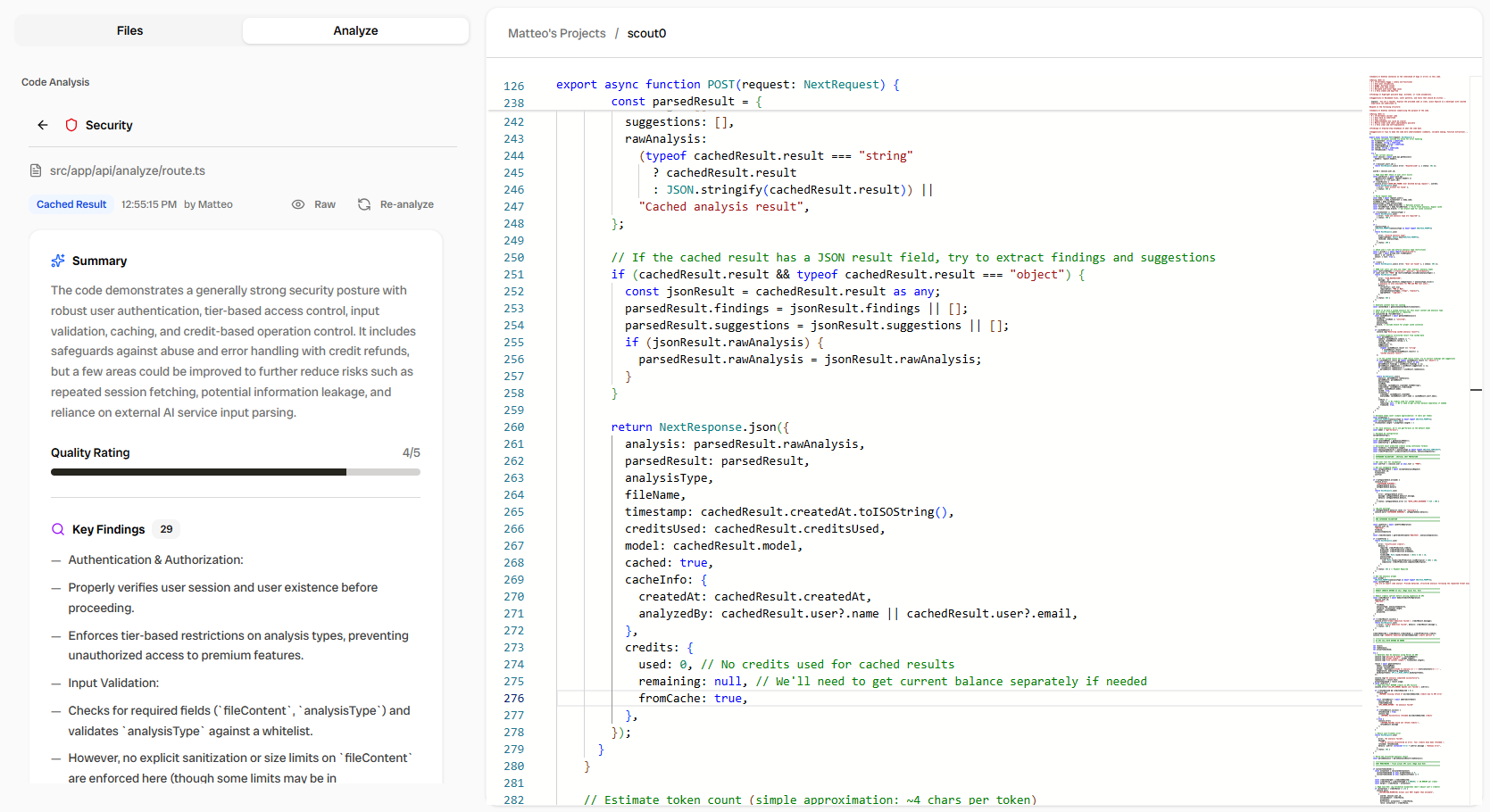Click the Key Findings count badge 29
This screenshot has width=1490, height=812.
pyautogui.click(x=166, y=529)
